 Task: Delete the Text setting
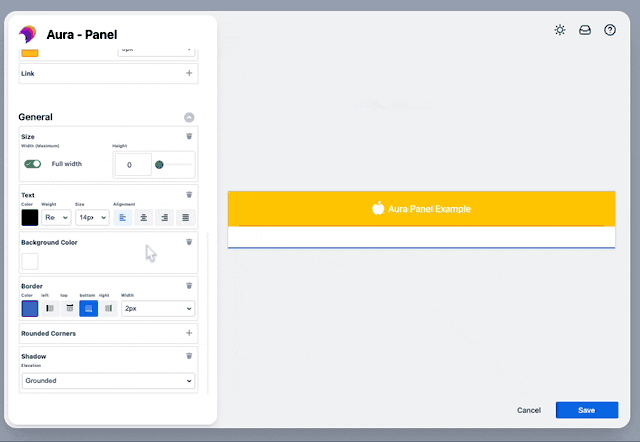point(189,195)
